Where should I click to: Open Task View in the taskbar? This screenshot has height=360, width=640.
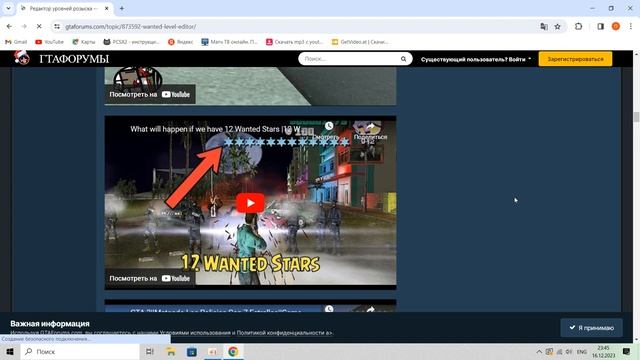click(149, 351)
